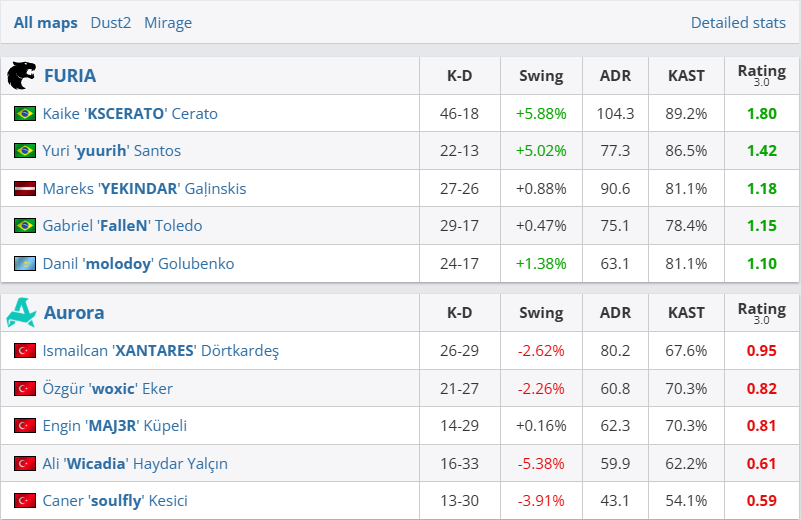Click the Rating 3.0 header in Aurora table

pos(762,313)
